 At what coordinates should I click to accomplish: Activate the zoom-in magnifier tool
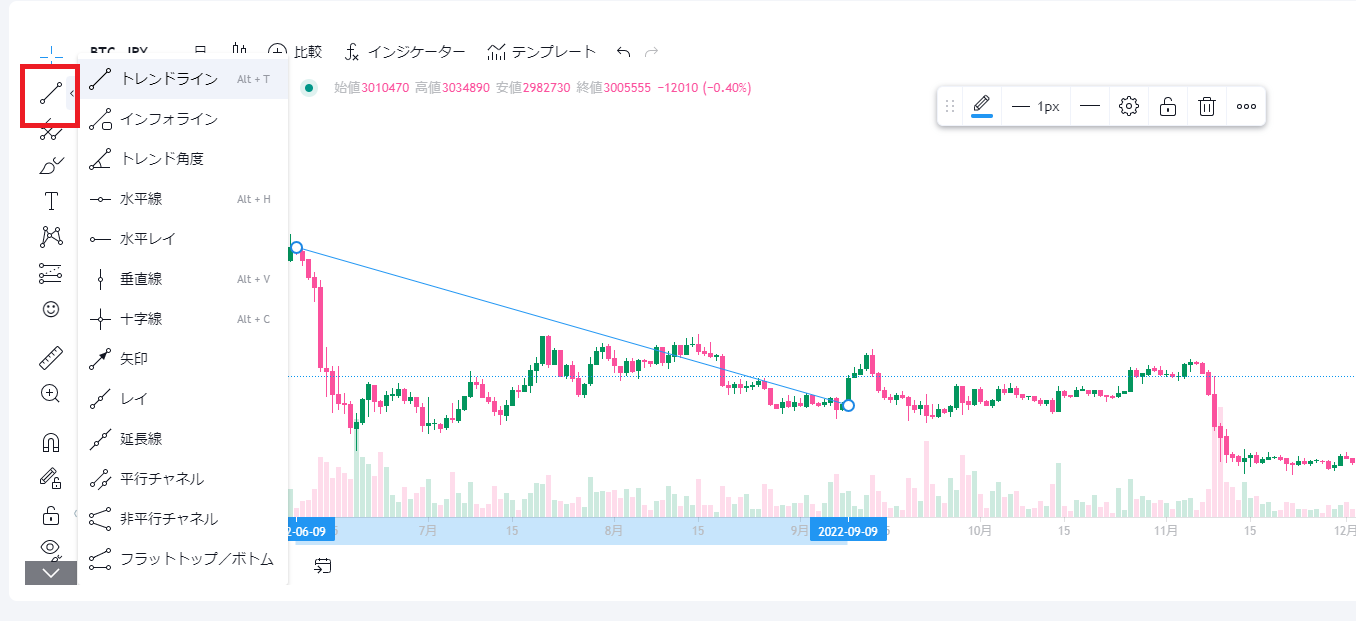(51, 393)
